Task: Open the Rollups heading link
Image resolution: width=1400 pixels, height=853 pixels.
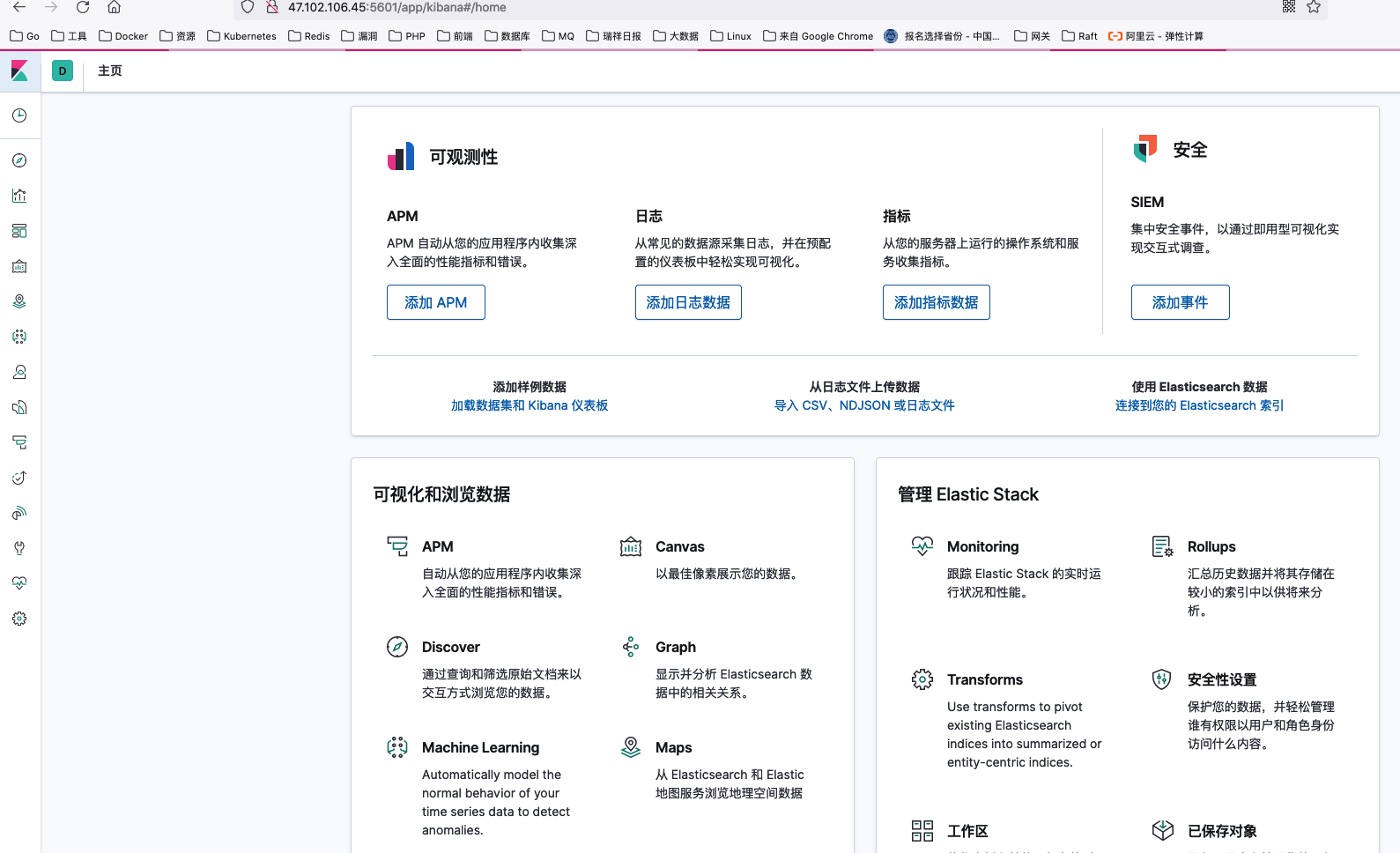Action: (x=1211, y=546)
